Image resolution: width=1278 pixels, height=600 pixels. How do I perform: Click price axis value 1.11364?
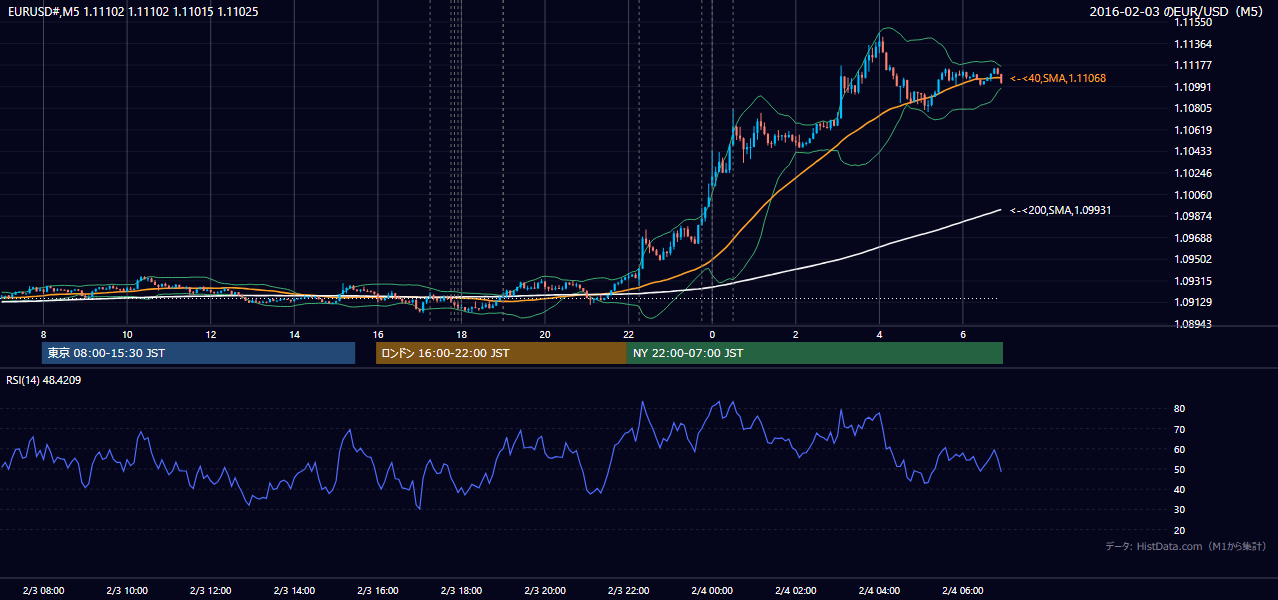[x=1194, y=44]
